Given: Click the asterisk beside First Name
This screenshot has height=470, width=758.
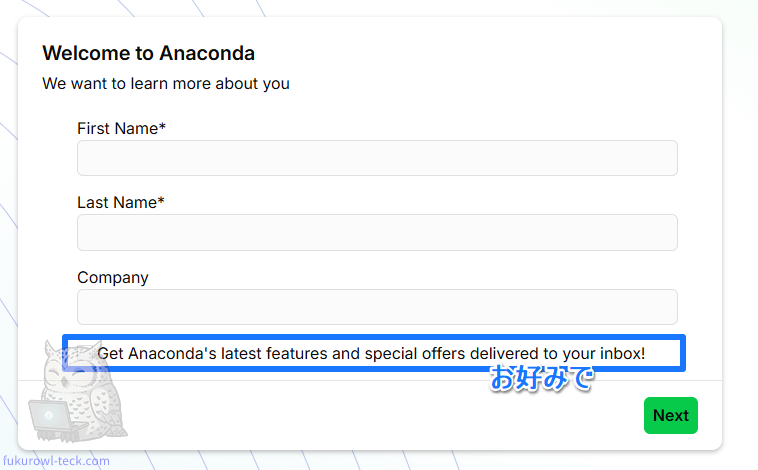Looking at the screenshot, I should [162, 127].
